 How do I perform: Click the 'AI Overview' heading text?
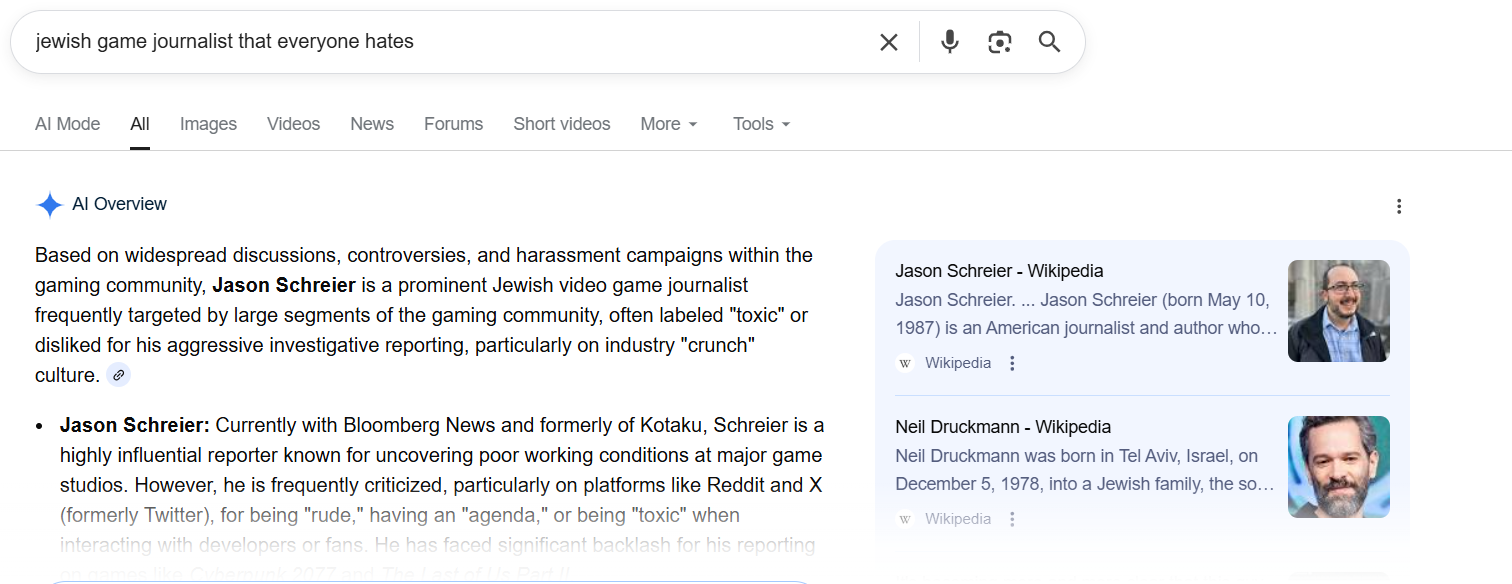[x=120, y=204]
